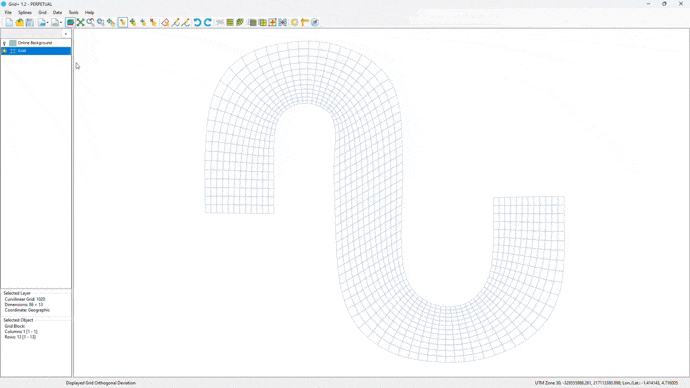Image resolution: width=690 pixels, height=388 pixels.
Task: Click the dark green grid block icon
Action: [252, 22]
